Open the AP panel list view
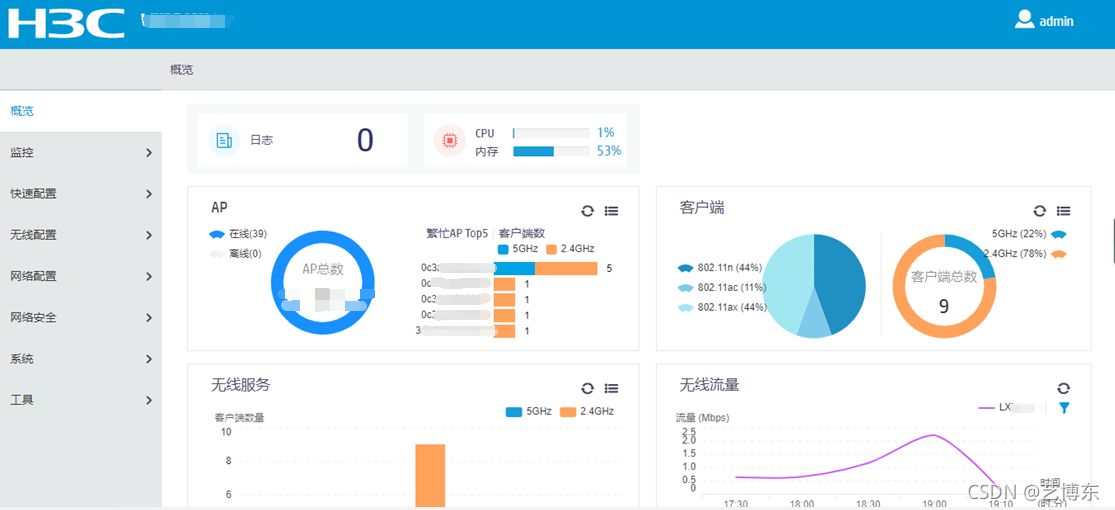1115x510 pixels. [x=611, y=211]
